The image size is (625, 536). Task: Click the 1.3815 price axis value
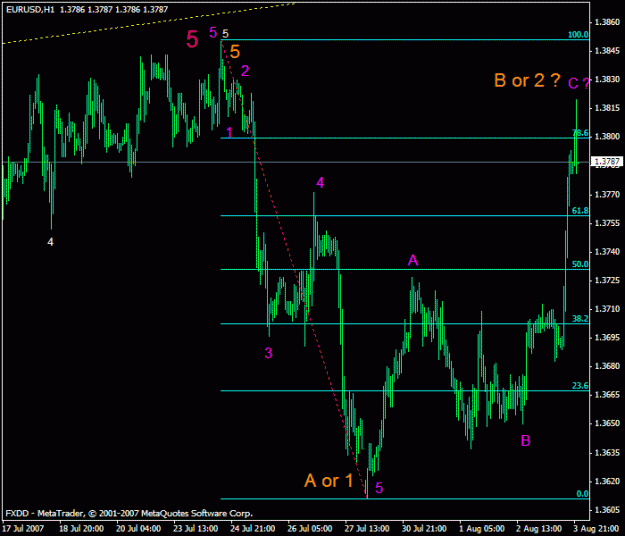click(x=607, y=108)
